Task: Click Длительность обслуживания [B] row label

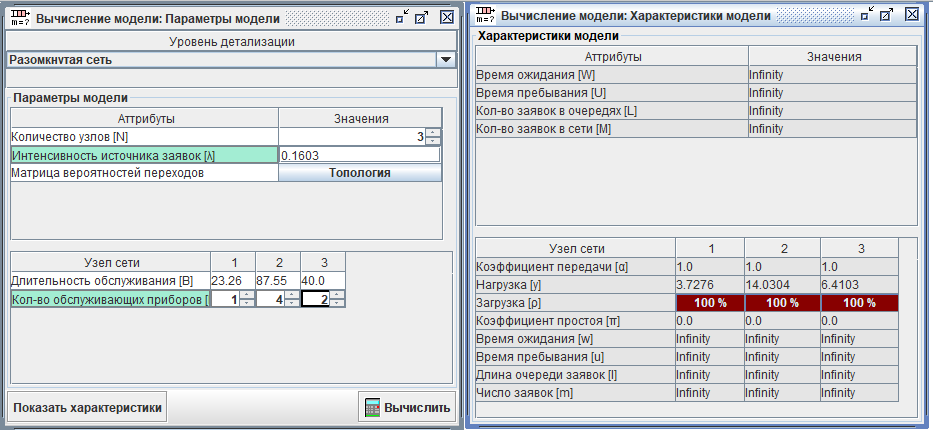Action: coord(110,281)
